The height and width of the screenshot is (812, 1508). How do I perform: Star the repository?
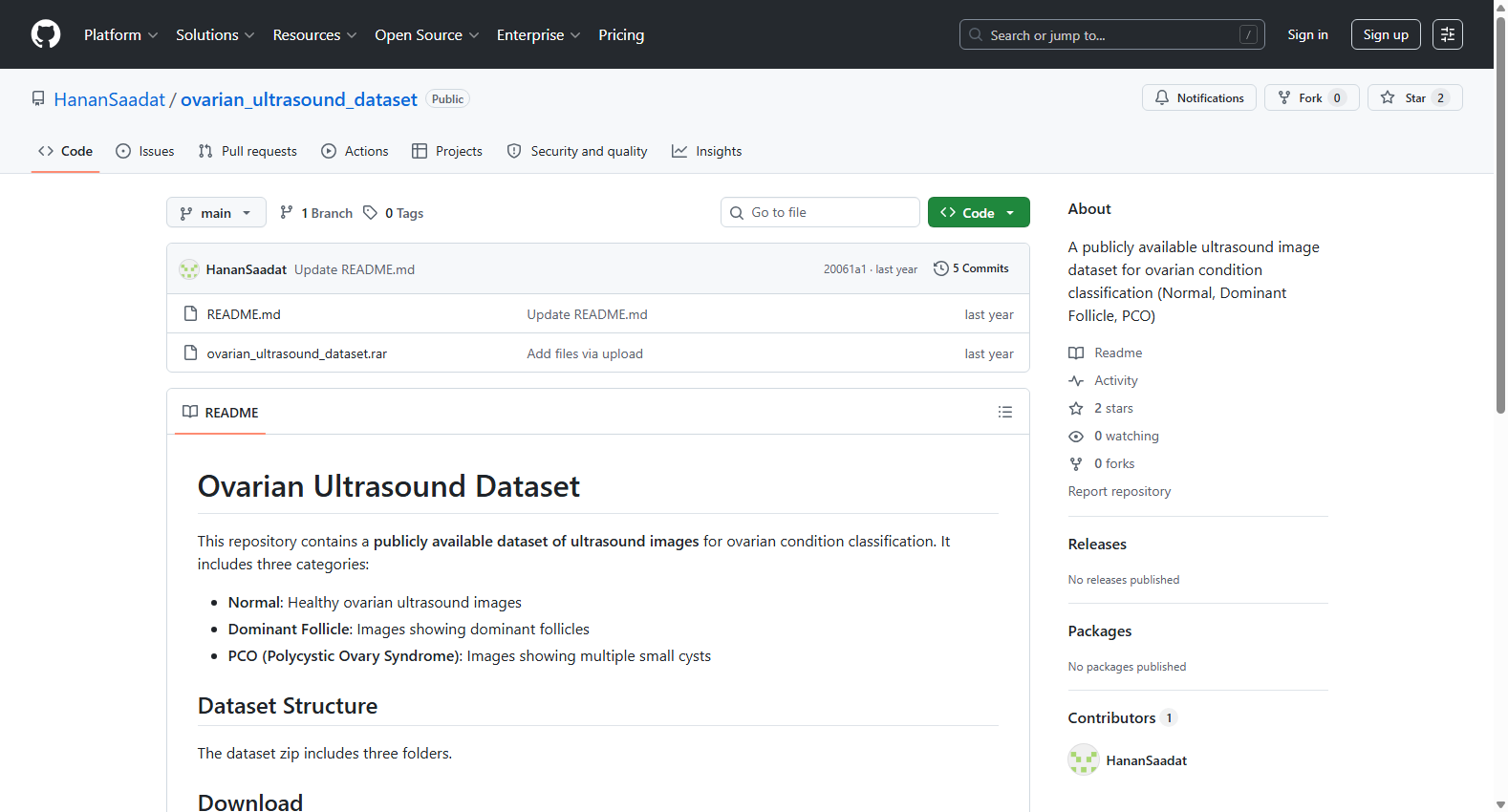[1415, 97]
